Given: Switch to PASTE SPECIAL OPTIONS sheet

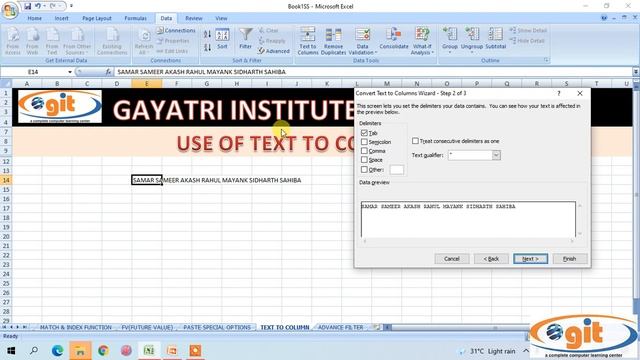Looking at the screenshot, I should click(x=217, y=327).
